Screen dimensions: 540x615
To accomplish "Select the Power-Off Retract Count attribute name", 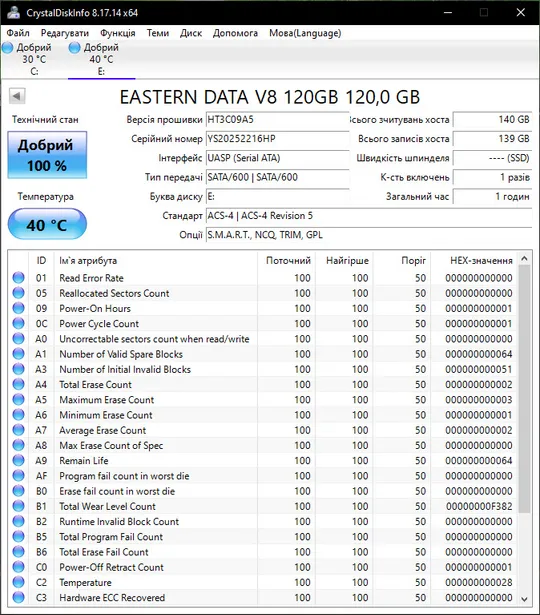I will (x=111, y=567).
